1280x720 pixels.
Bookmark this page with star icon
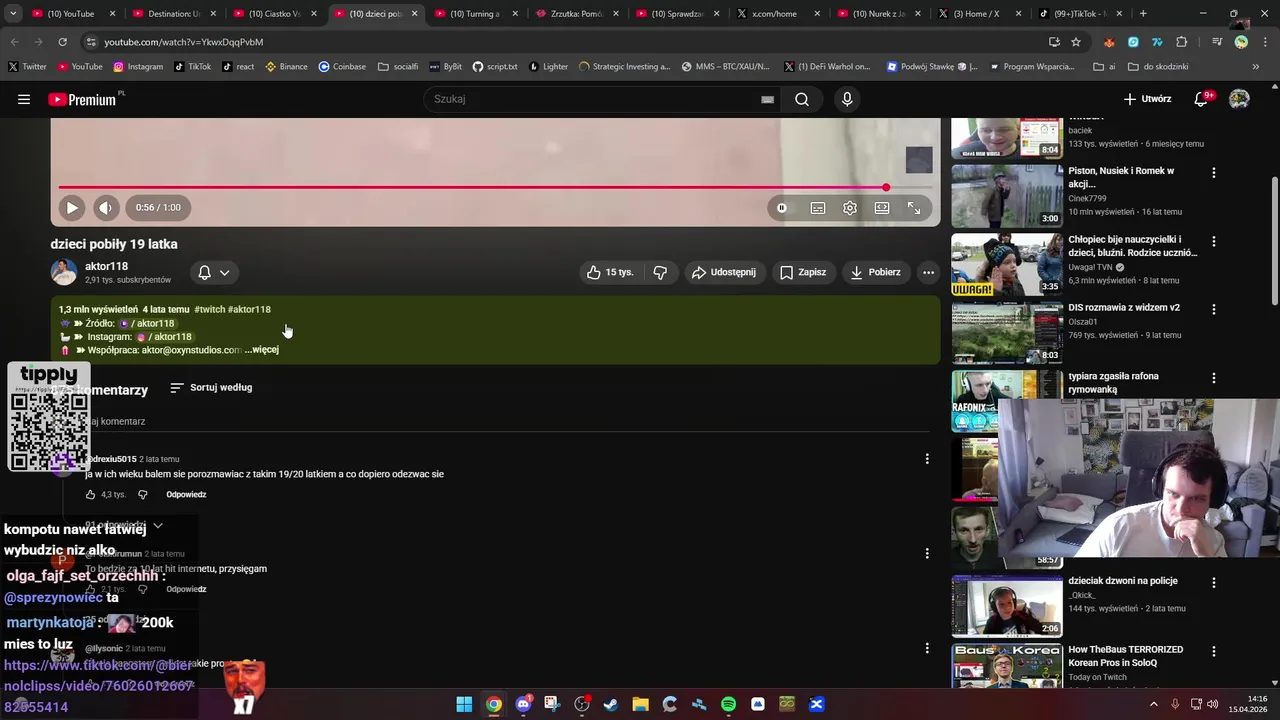1076,42
